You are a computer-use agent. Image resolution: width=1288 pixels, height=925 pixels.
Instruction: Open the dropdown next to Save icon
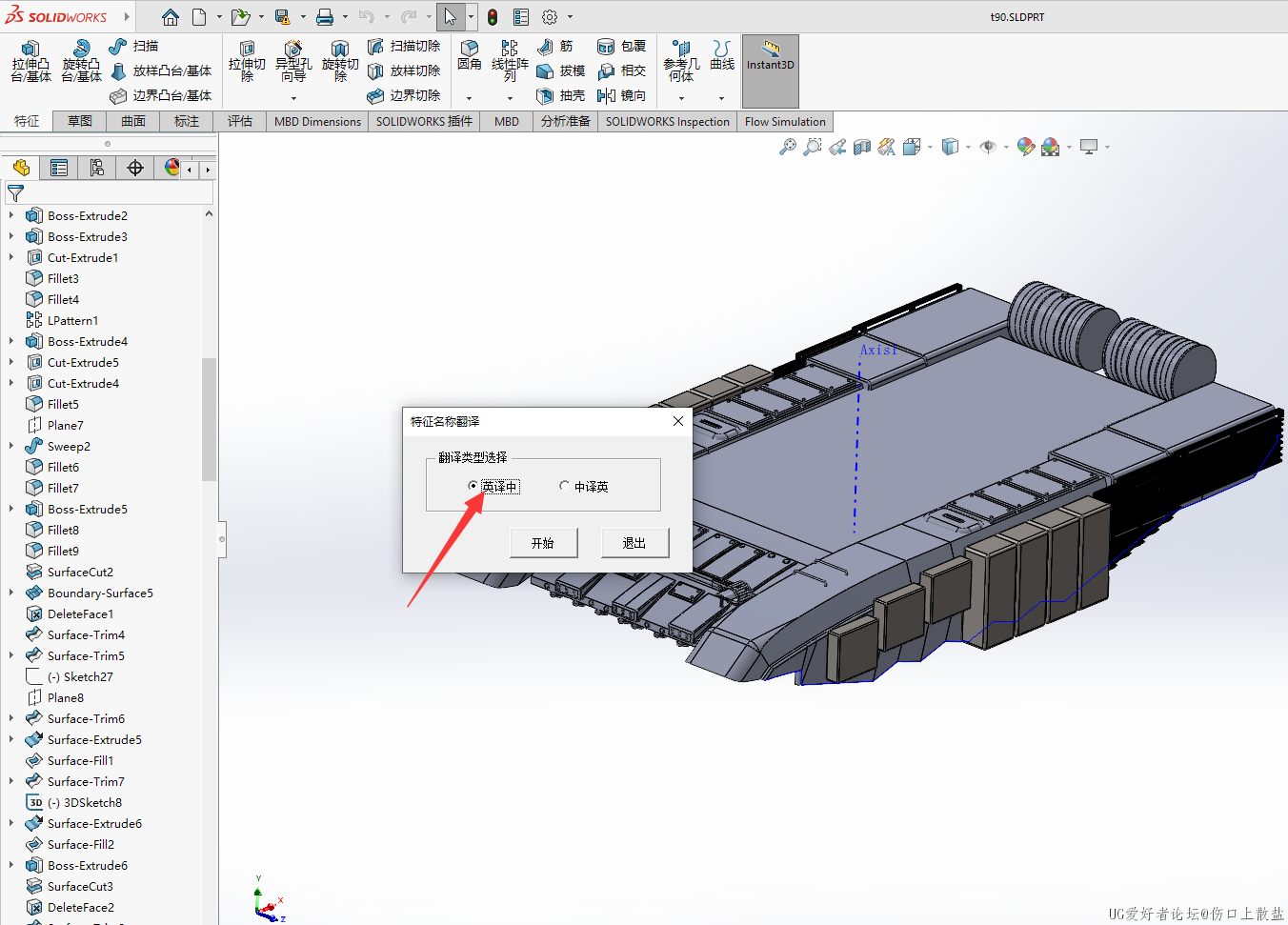[x=303, y=17]
